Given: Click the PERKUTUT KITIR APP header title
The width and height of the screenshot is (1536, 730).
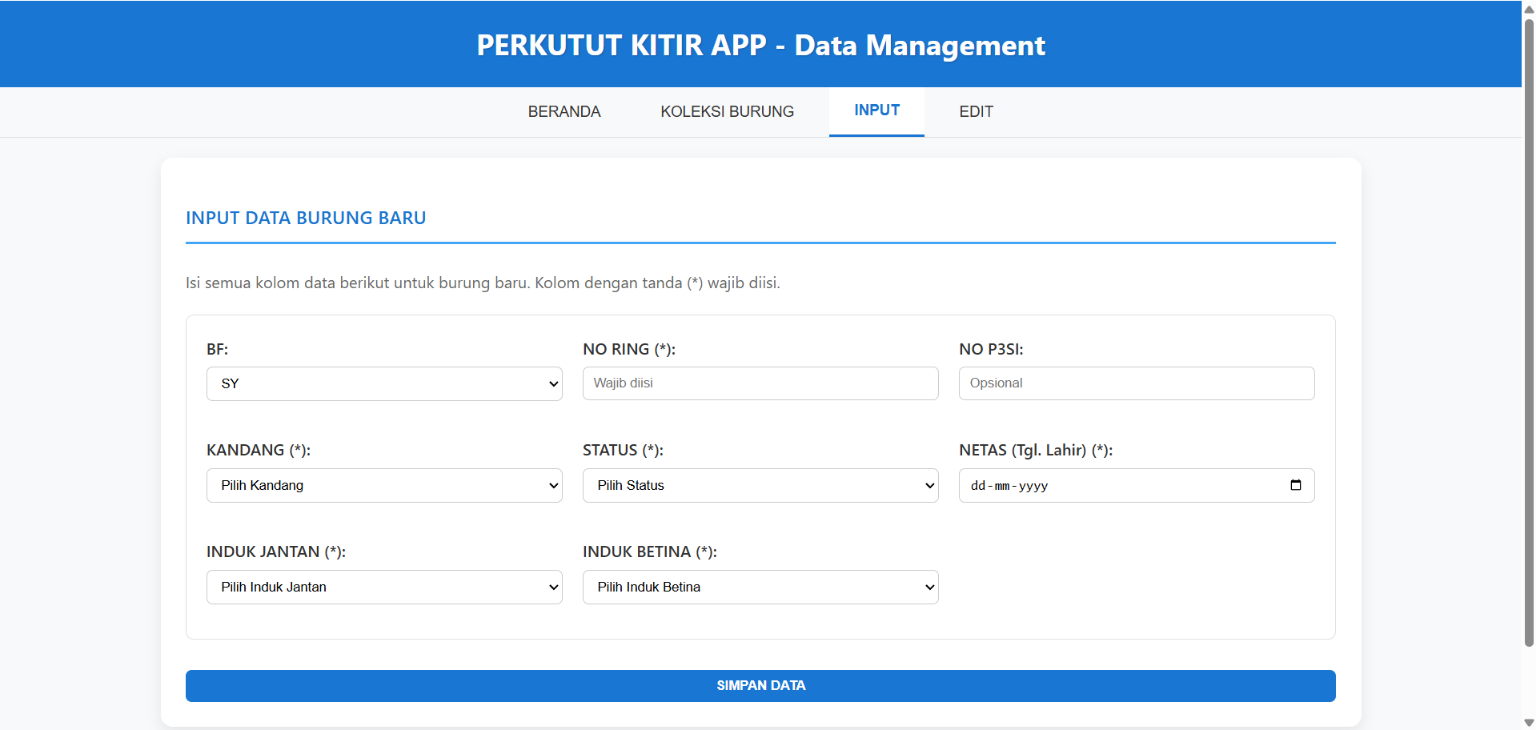Looking at the screenshot, I should click(761, 45).
